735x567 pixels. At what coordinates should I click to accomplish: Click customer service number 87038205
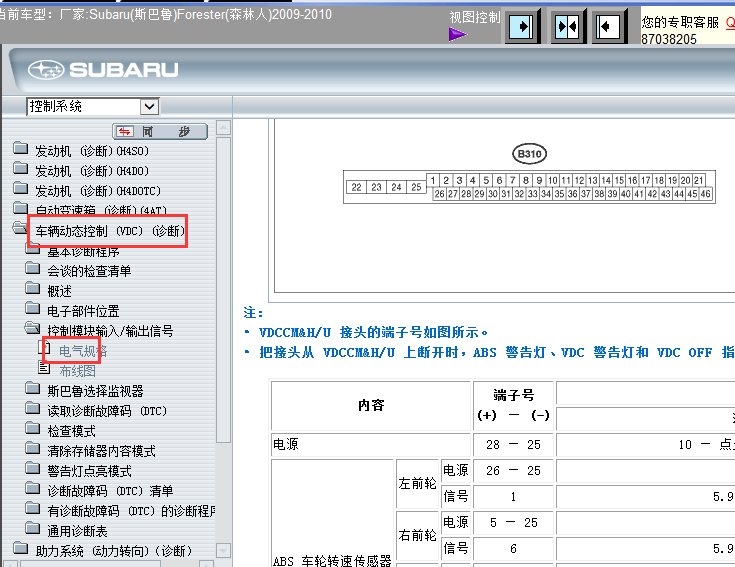tap(668, 39)
